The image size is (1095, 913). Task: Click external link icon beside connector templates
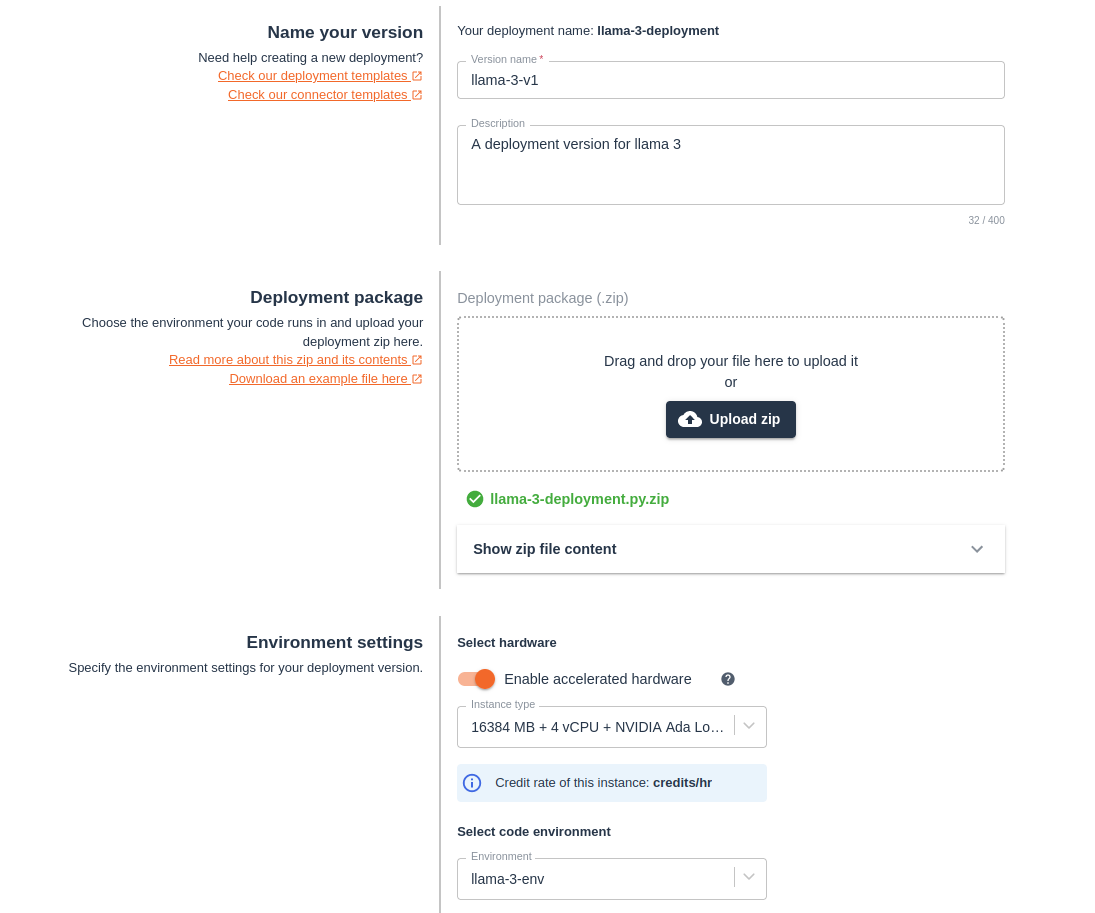point(417,95)
